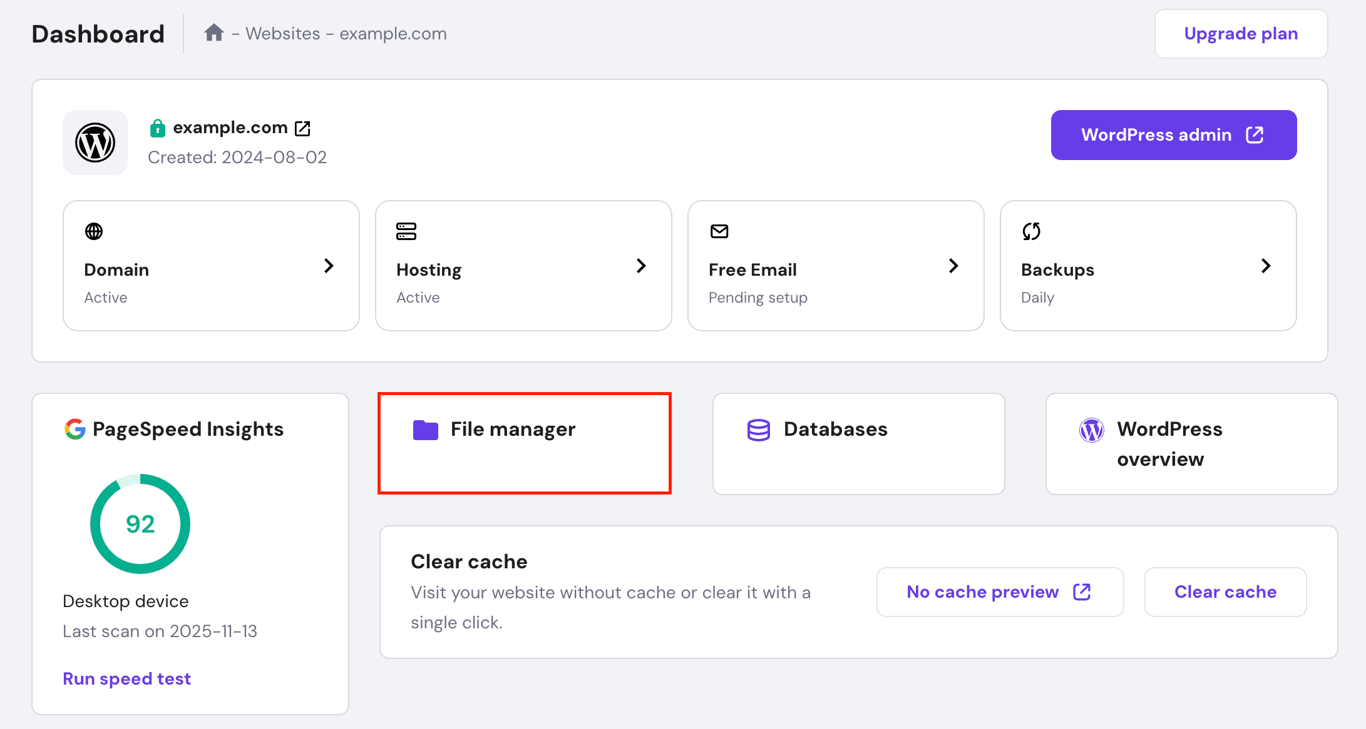Open the WordPress admin panel
Image resolution: width=1366 pixels, height=729 pixels.
coord(1173,134)
